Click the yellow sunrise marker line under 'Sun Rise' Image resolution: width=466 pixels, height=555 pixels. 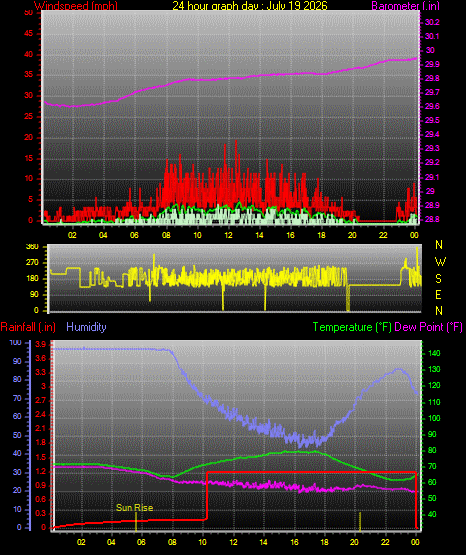point(136,522)
